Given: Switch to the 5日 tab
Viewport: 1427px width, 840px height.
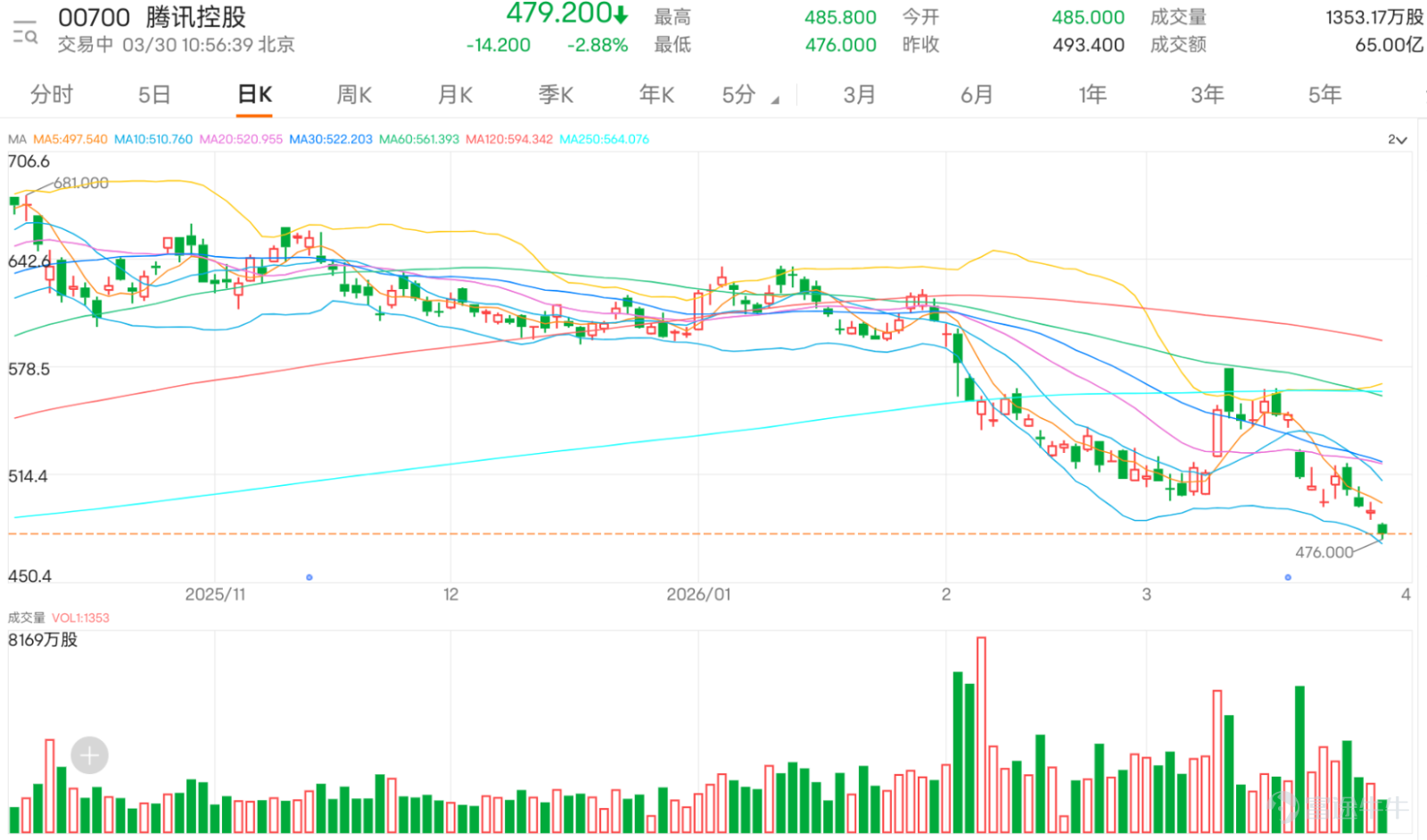Looking at the screenshot, I should pos(154,95).
